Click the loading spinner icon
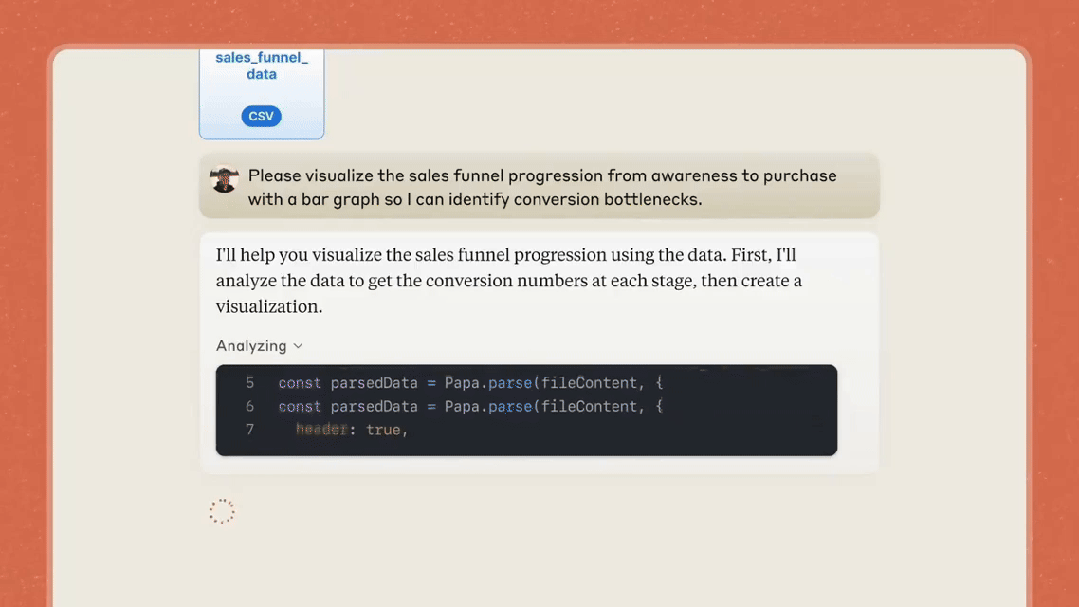 click(222, 512)
